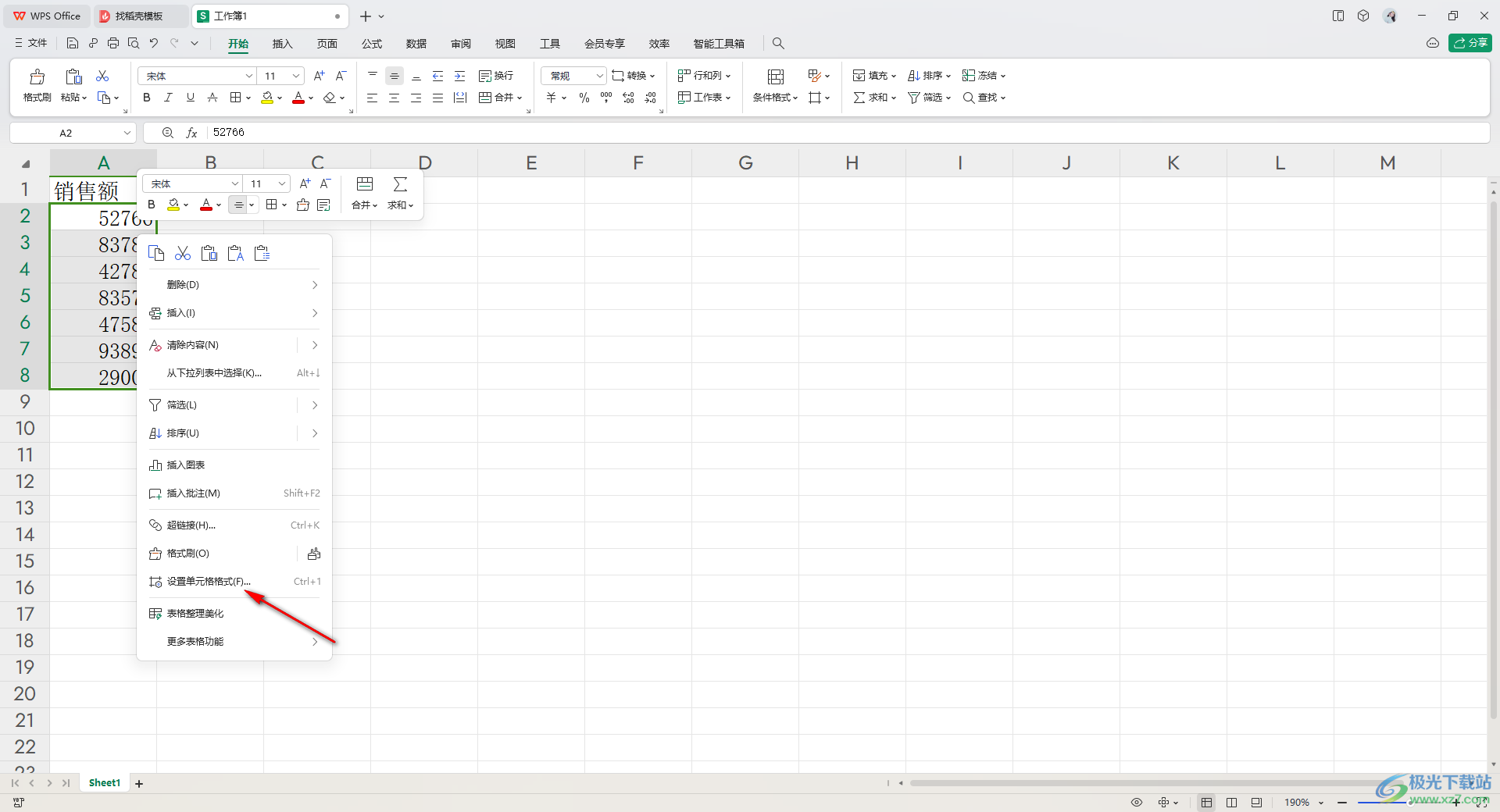Click decrease indent icon
Screen dimensions: 1500x812
pyautogui.click(x=438, y=76)
